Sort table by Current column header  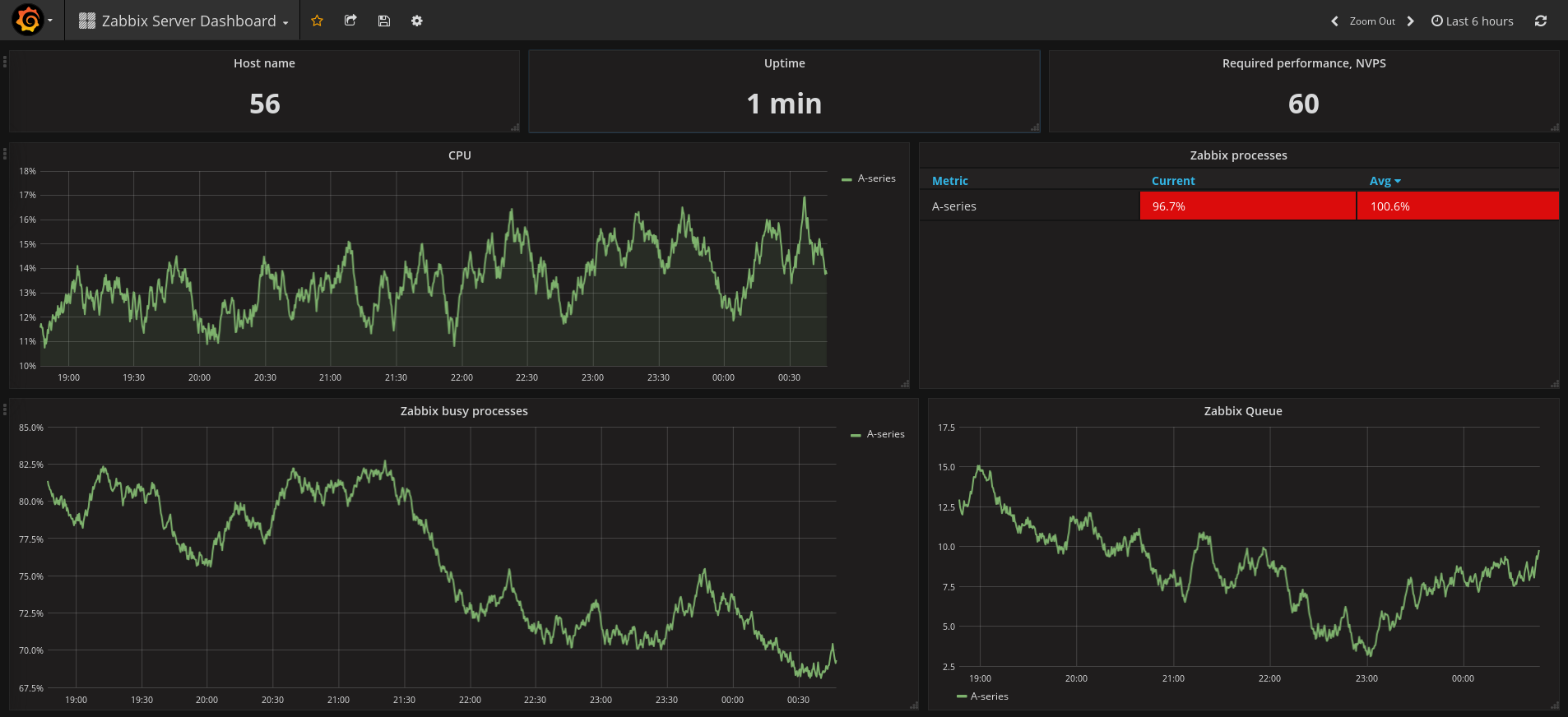coord(1172,181)
